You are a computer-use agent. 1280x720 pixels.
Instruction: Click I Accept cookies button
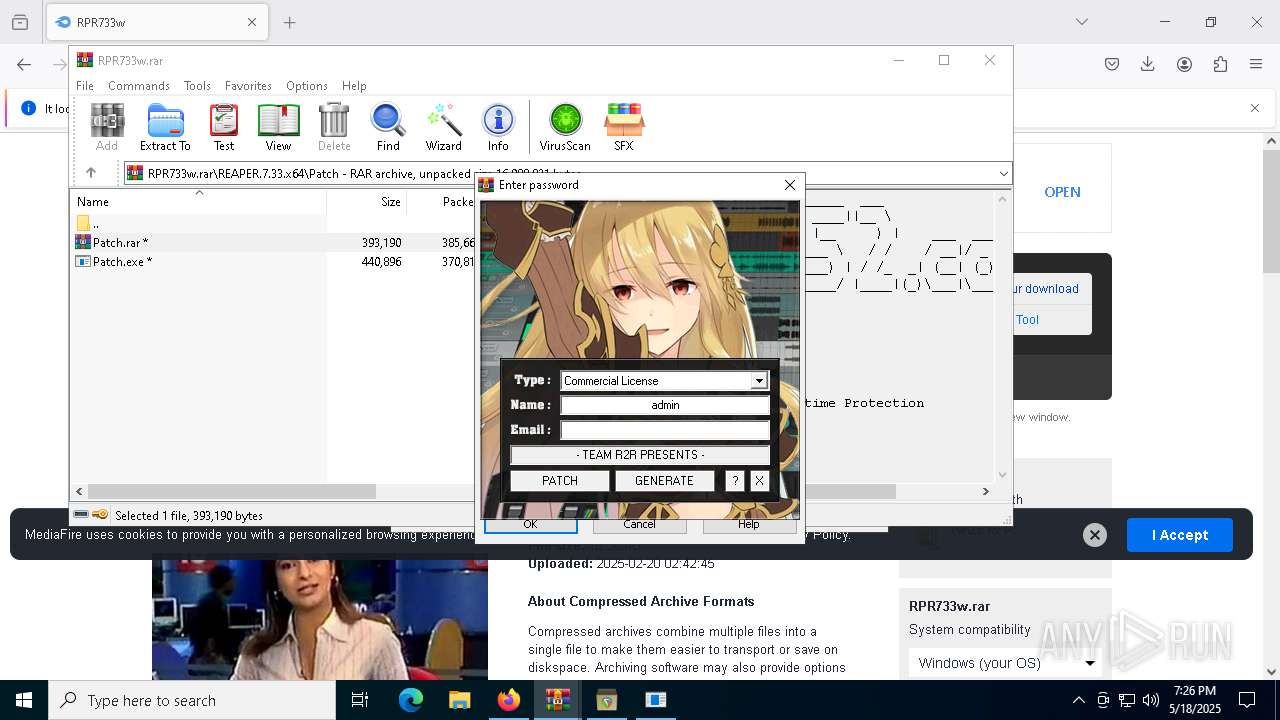(1180, 535)
